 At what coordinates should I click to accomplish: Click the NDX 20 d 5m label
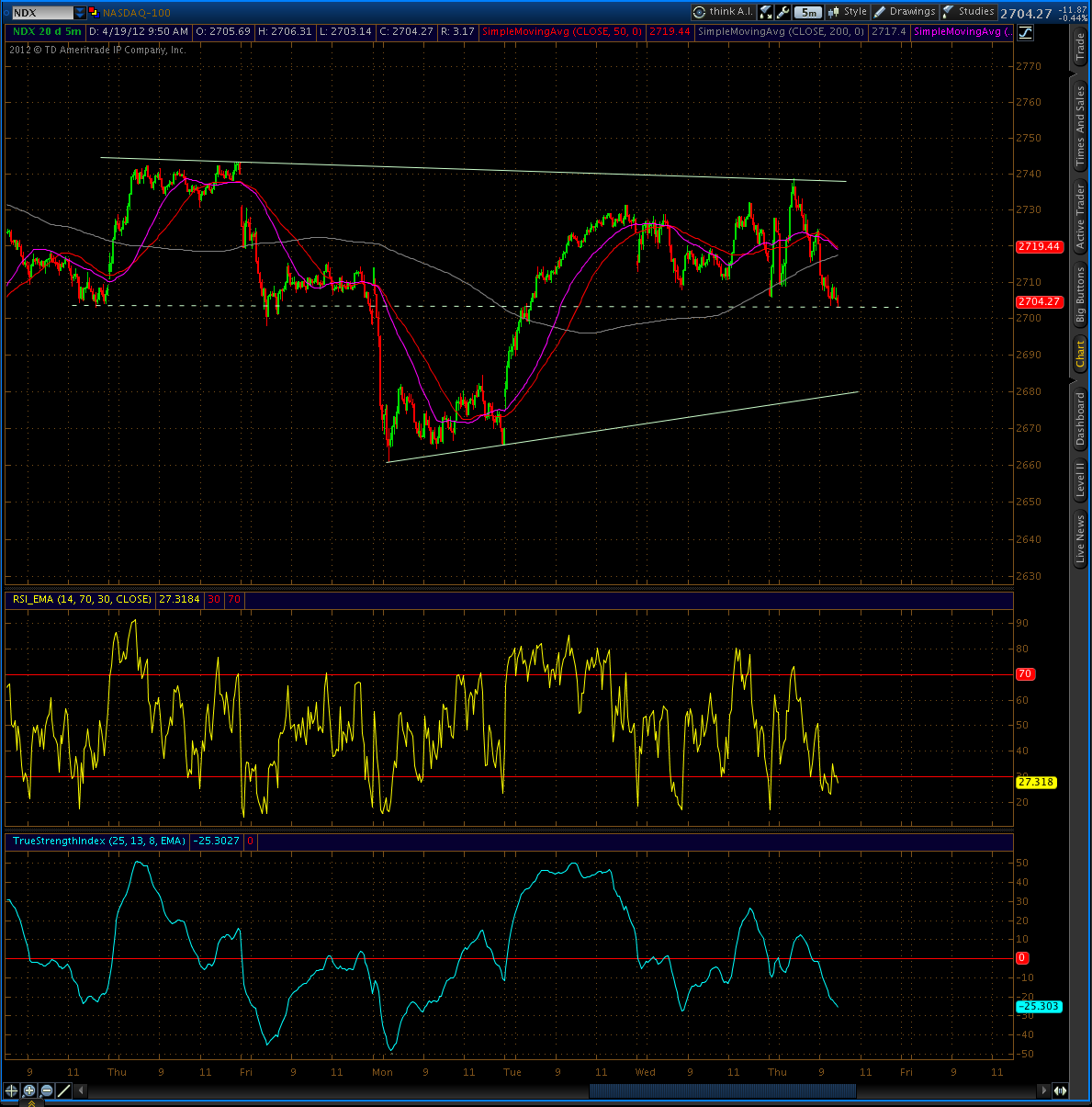coord(47,31)
